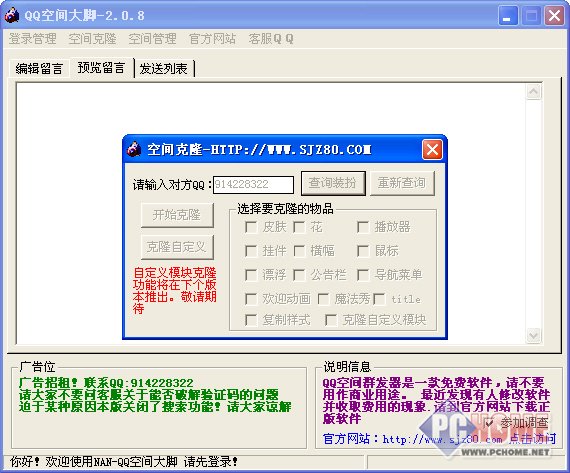Click the 查询装扮 button
Image resolution: width=570 pixels, height=473 pixels.
click(x=333, y=183)
